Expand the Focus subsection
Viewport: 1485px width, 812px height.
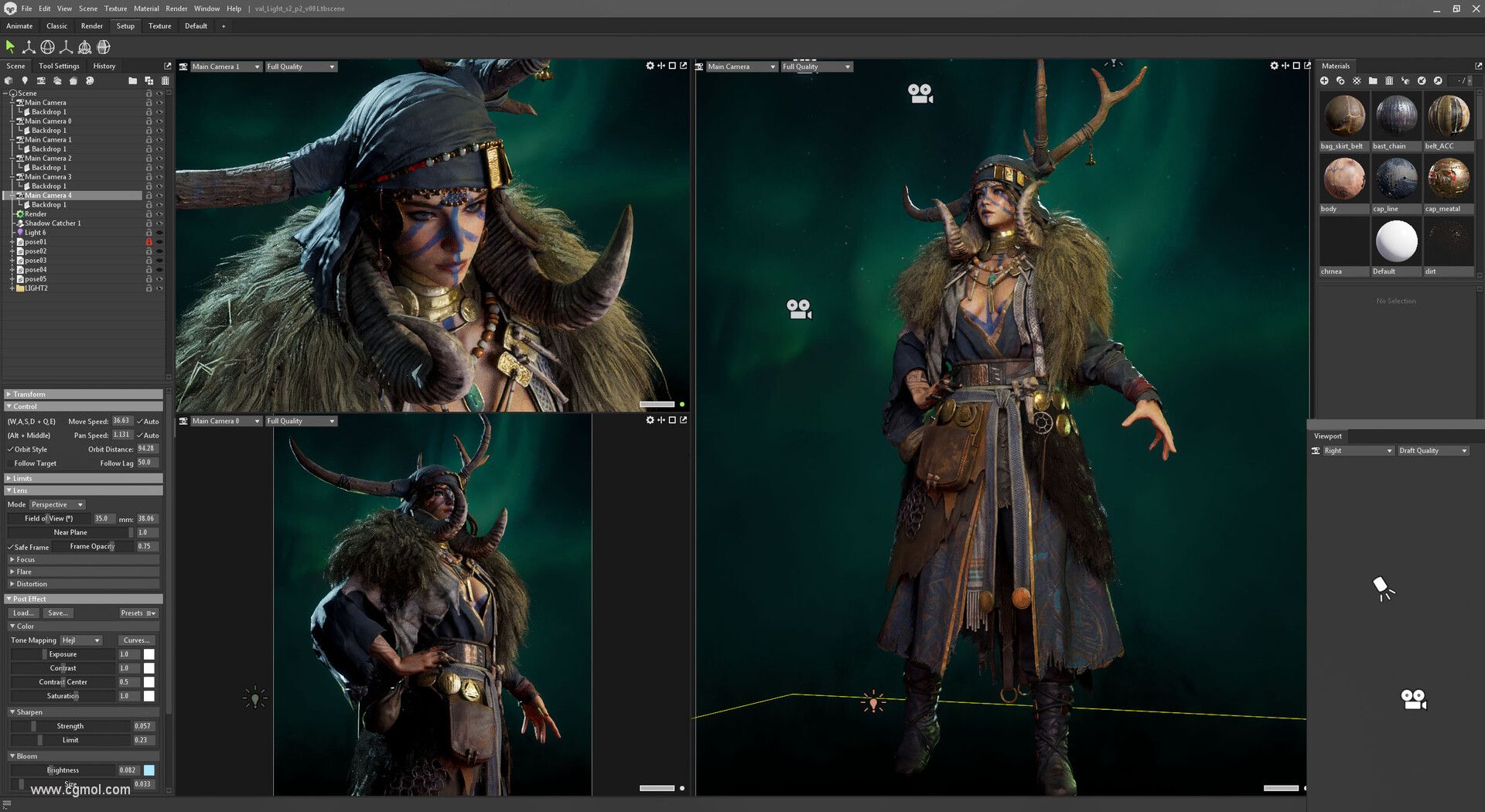point(84,560)
